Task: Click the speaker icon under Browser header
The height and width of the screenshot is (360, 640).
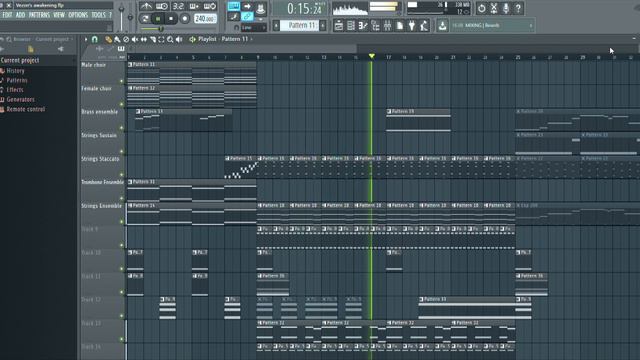Action: [x=60, y=49]
